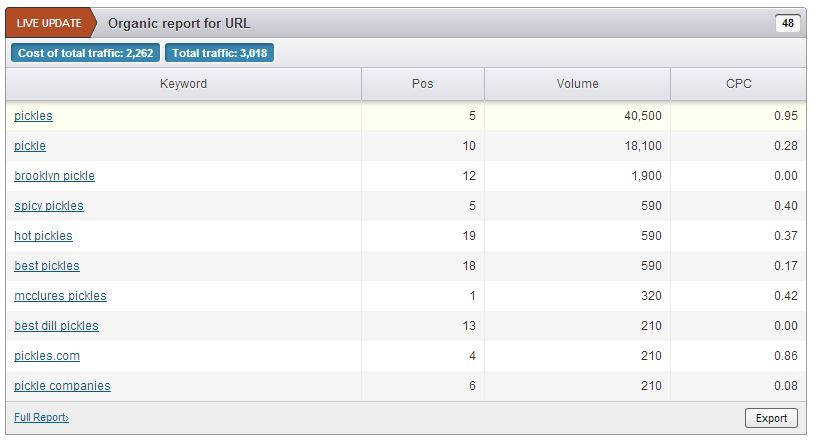Select the spicy pickles keyword link
The width and height of the screenshot is (816, 448).
49,206
